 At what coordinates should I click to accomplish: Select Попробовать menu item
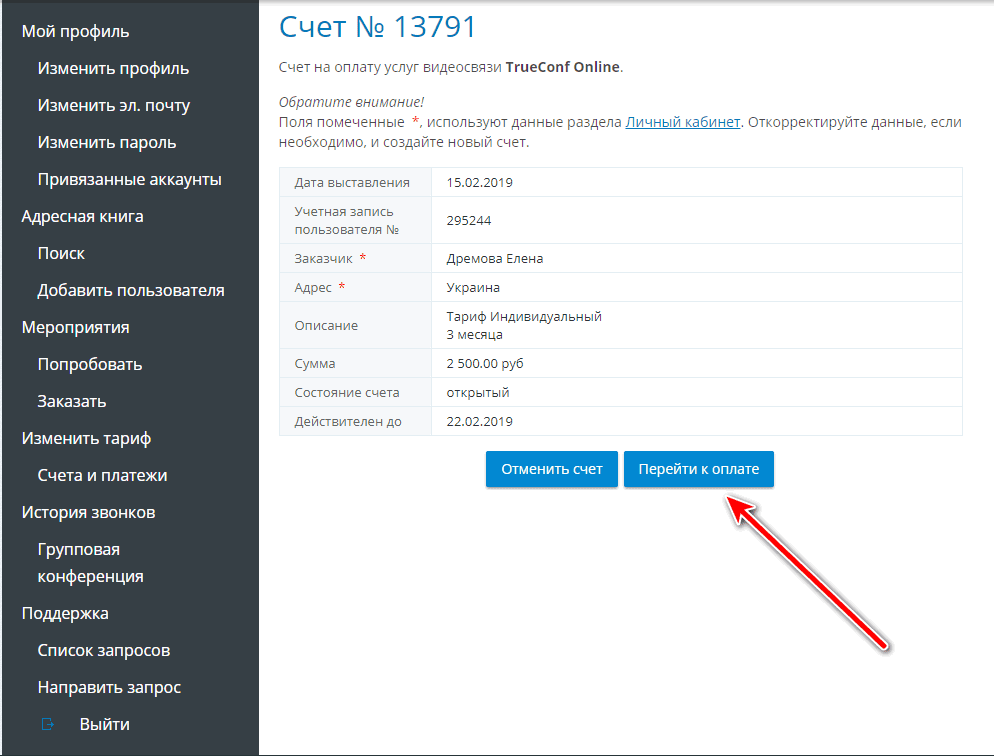tap(89, 364)
